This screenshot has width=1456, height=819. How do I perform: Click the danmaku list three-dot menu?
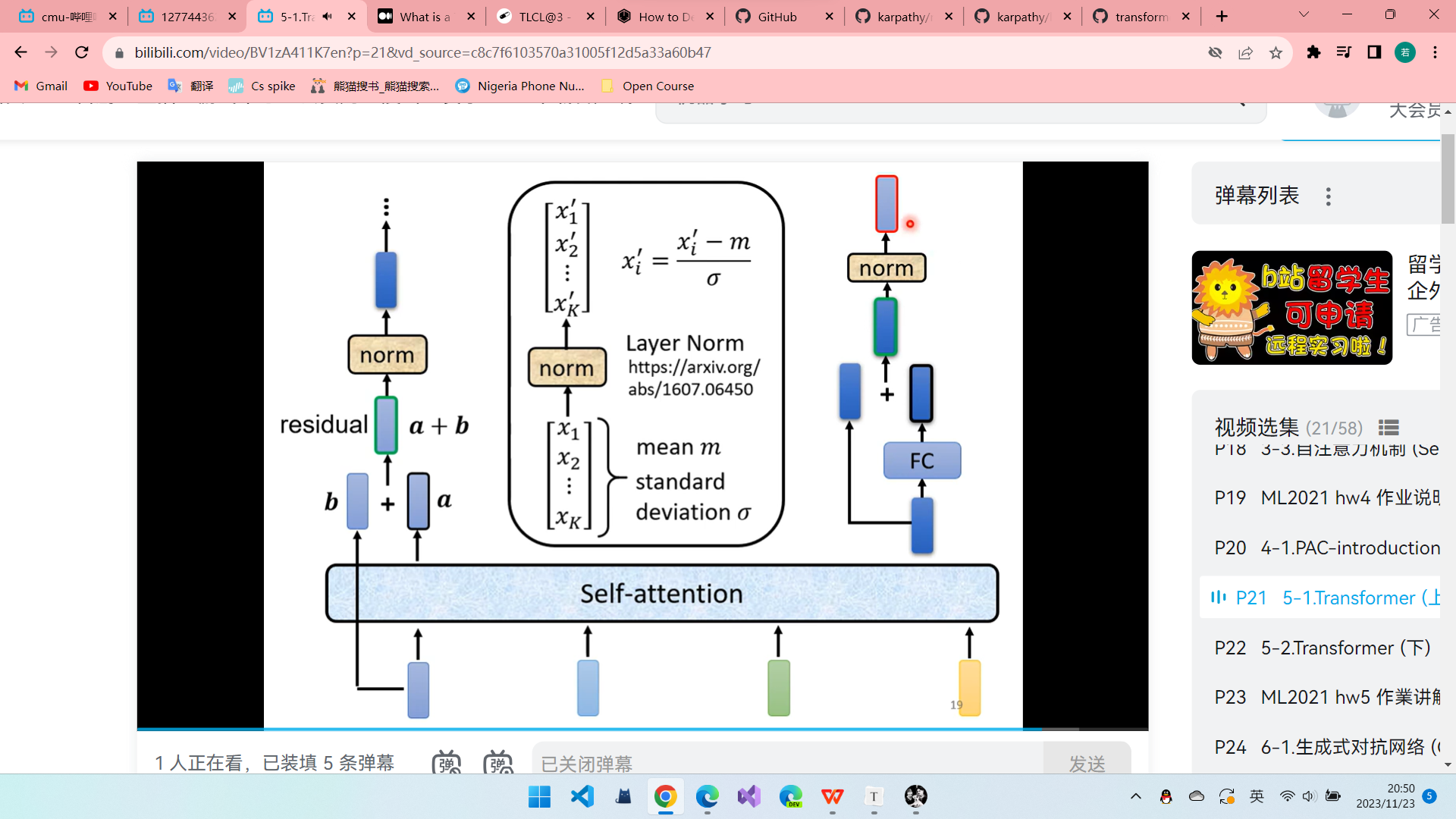point(1328,196)
